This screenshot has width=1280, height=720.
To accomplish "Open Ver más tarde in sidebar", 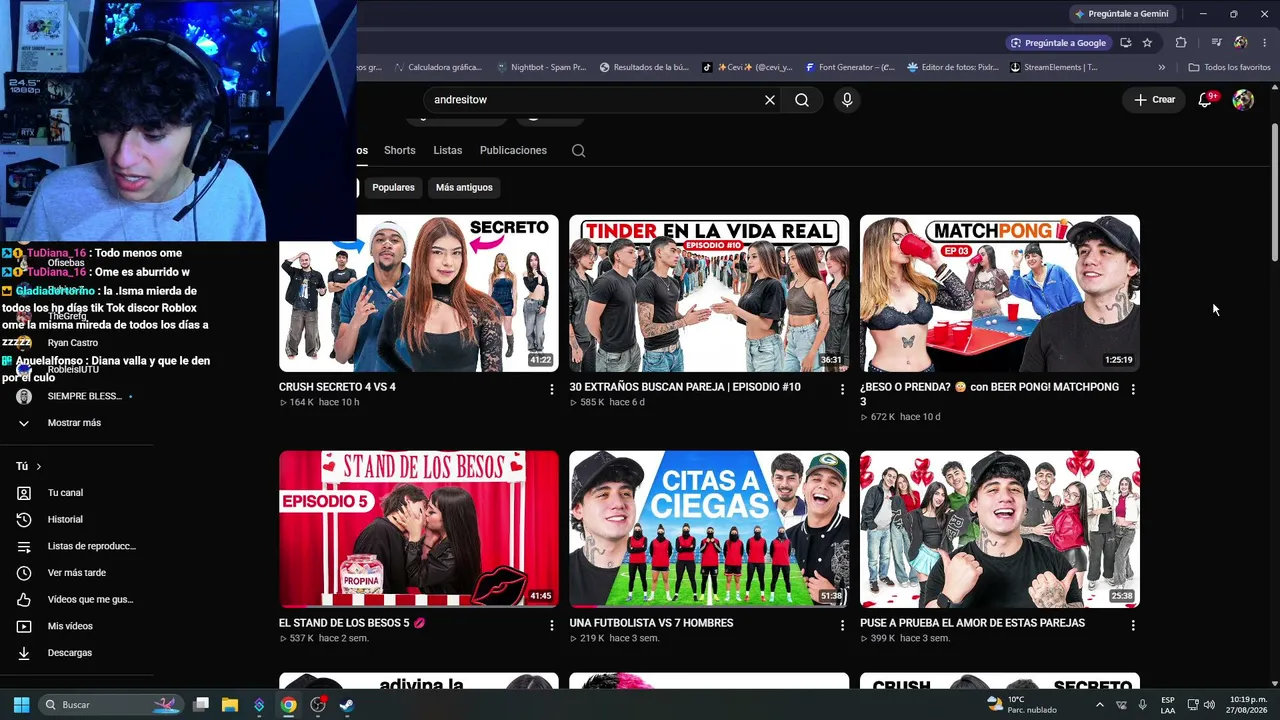I will (x=76, y=573).
